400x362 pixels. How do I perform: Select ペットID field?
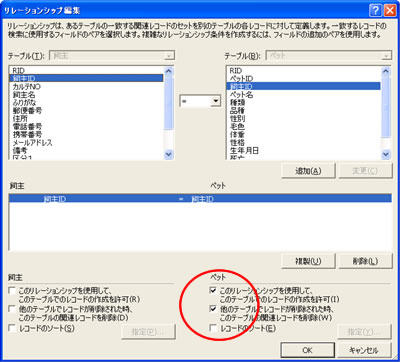pos(304,79)
